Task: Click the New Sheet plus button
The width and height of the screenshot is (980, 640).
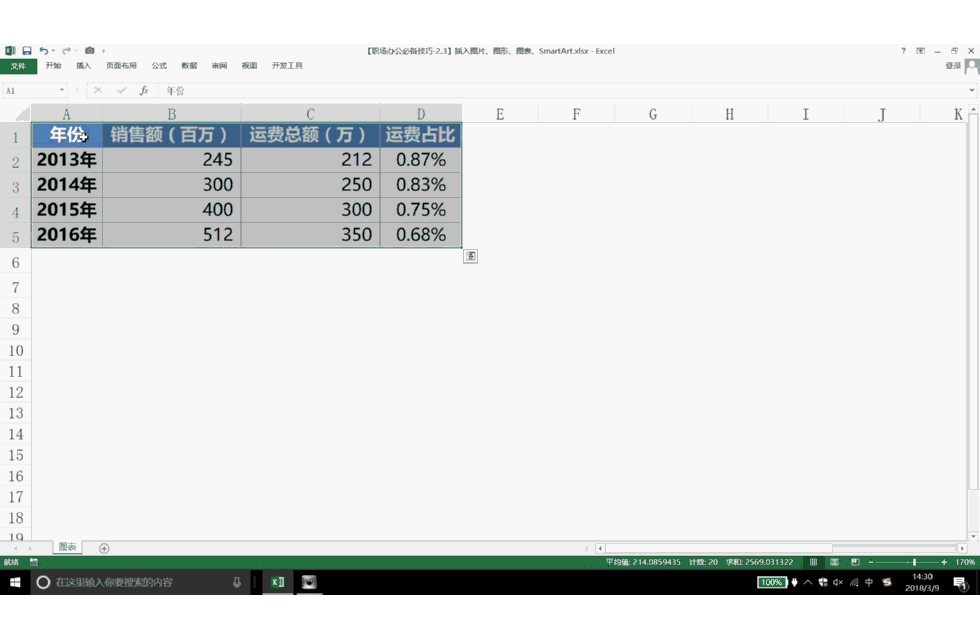Action: 104,548
